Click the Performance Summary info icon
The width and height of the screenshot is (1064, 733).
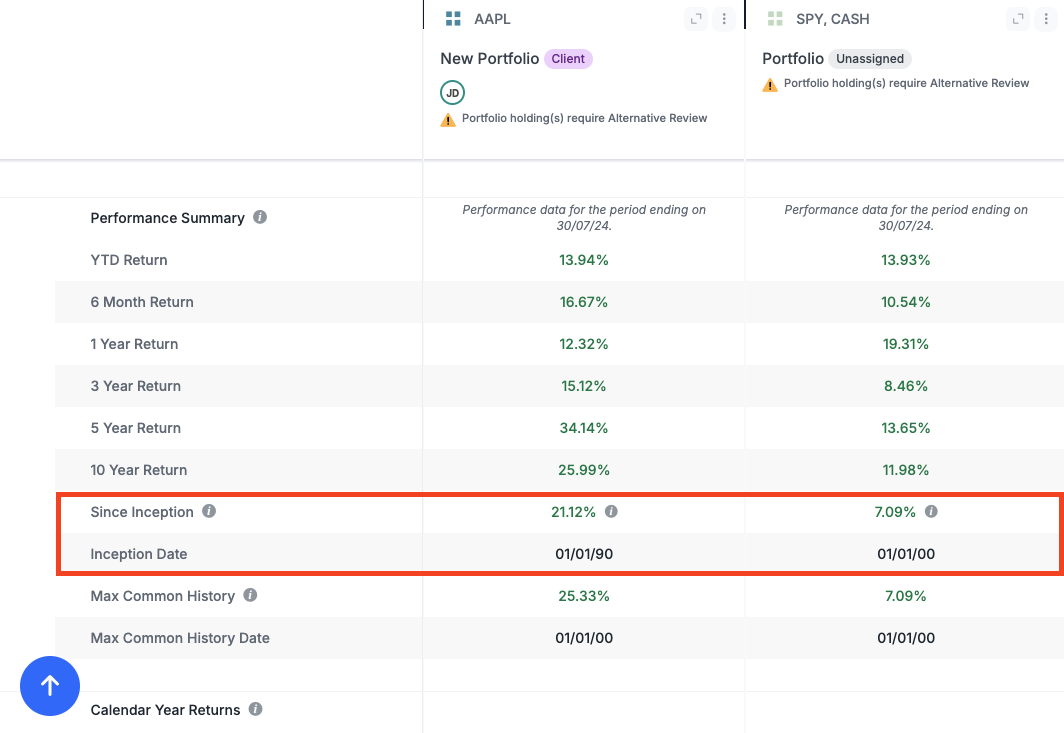[x=260, y=217]
